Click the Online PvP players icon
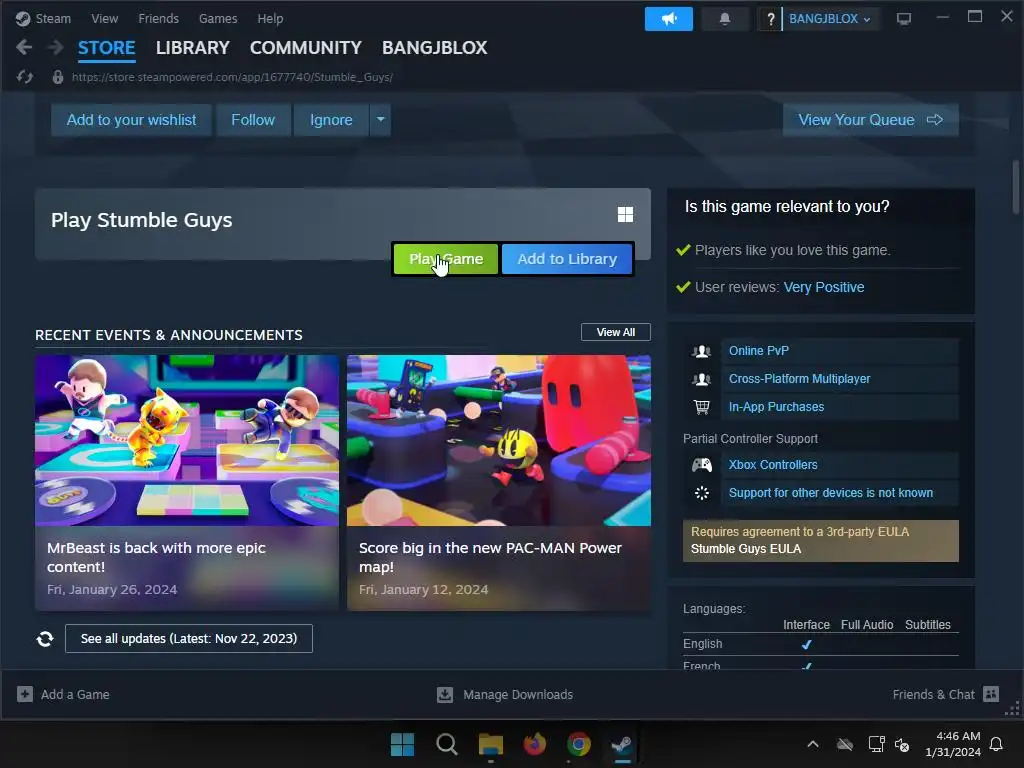The image size is (1024, 768). click(x=701, y=351)
